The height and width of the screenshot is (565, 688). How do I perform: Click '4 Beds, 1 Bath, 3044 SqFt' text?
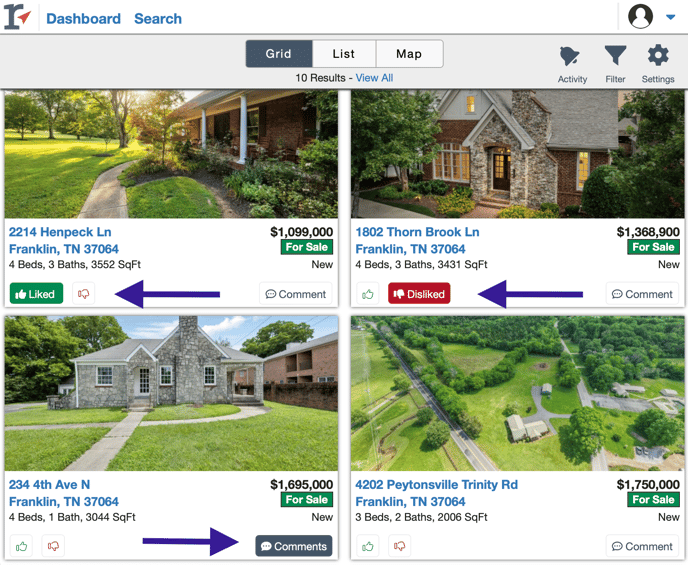tap(72, 517)
